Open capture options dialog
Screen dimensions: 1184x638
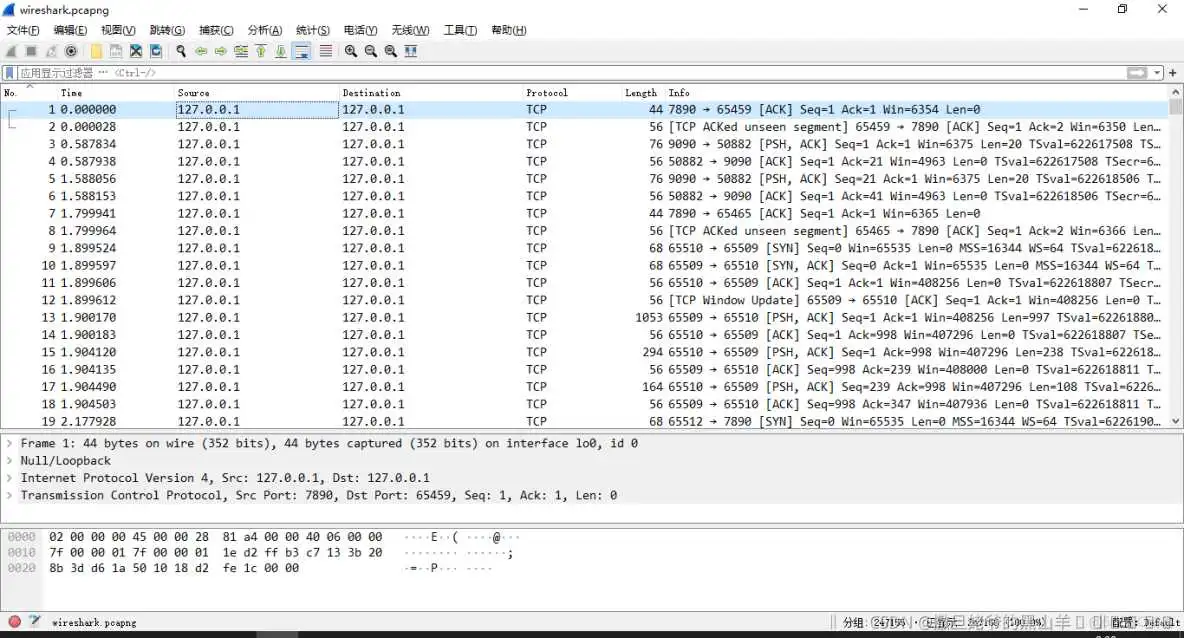pos(70,51)
